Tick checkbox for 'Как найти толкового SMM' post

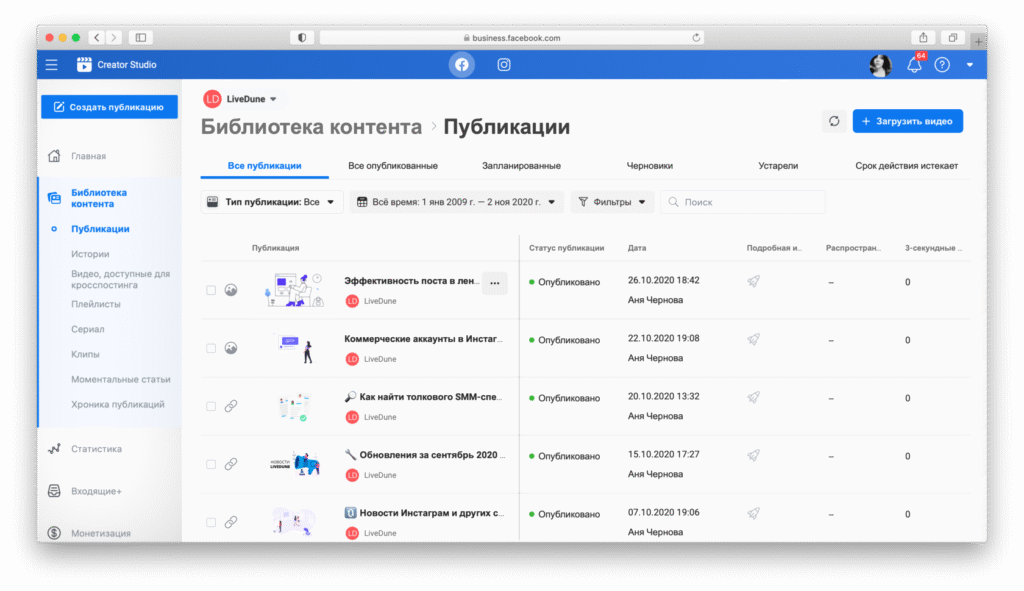point(211,406)
